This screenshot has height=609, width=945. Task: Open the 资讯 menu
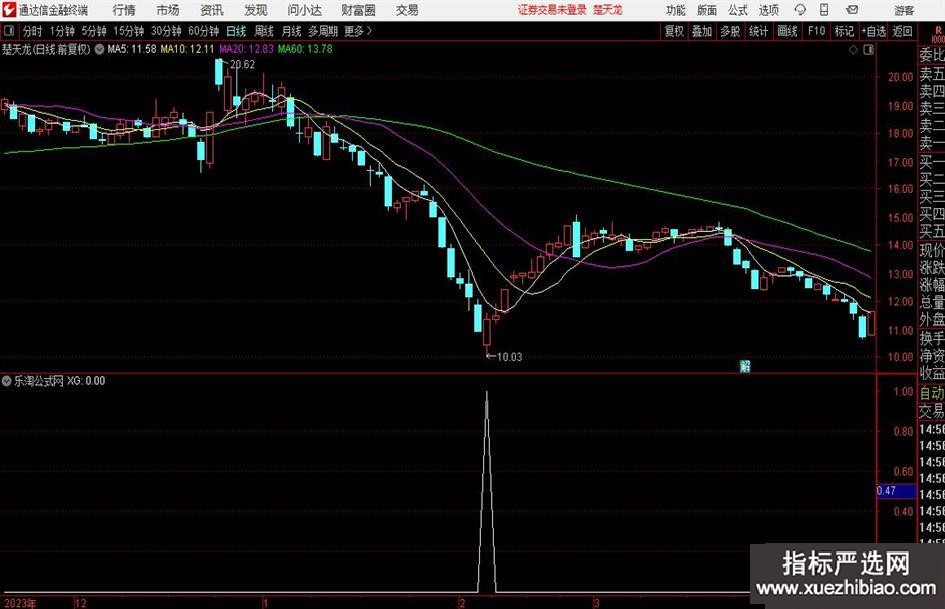tap(212, 10)
